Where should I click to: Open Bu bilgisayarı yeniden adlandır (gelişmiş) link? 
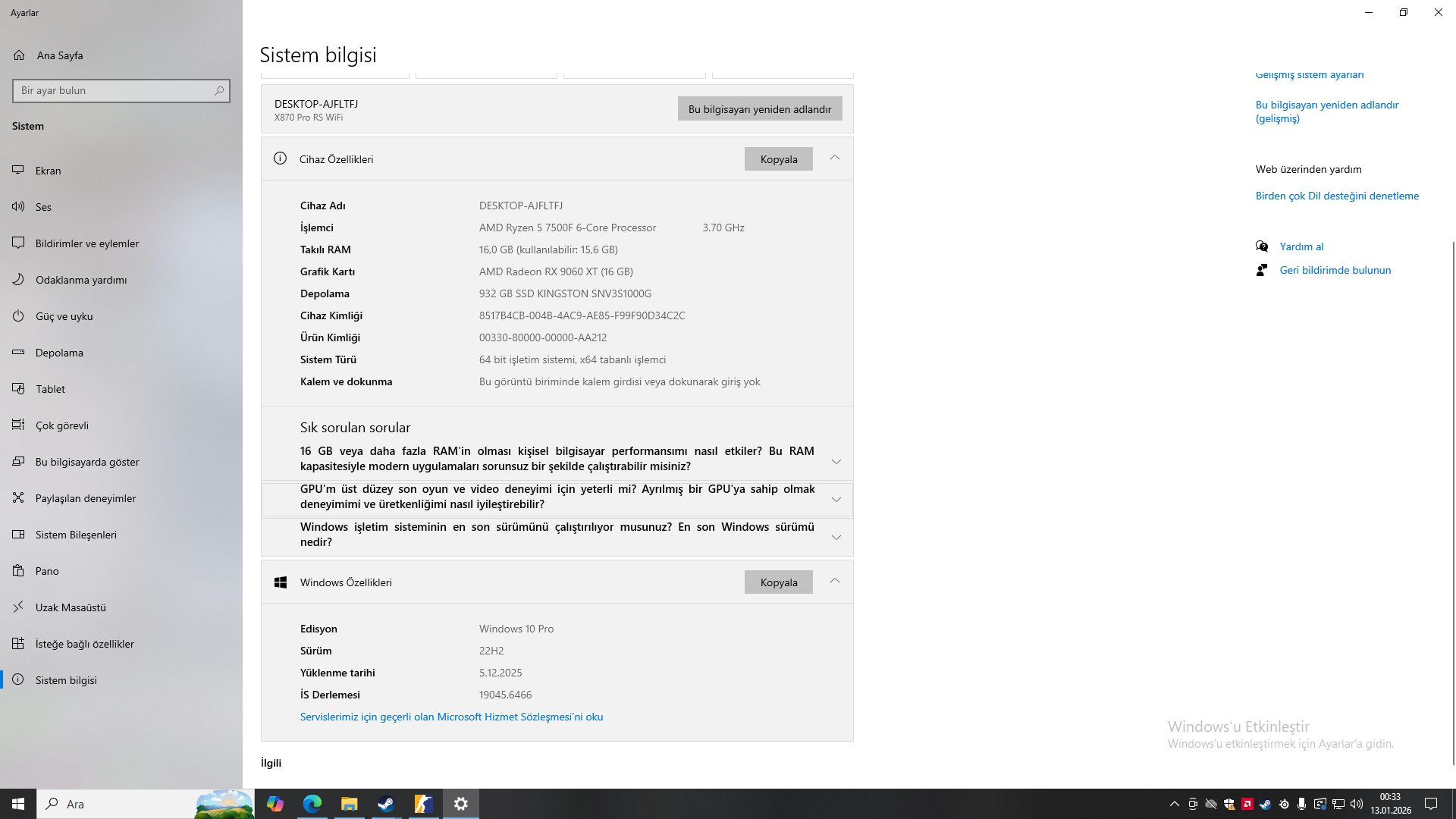(x=1327, y=111)
